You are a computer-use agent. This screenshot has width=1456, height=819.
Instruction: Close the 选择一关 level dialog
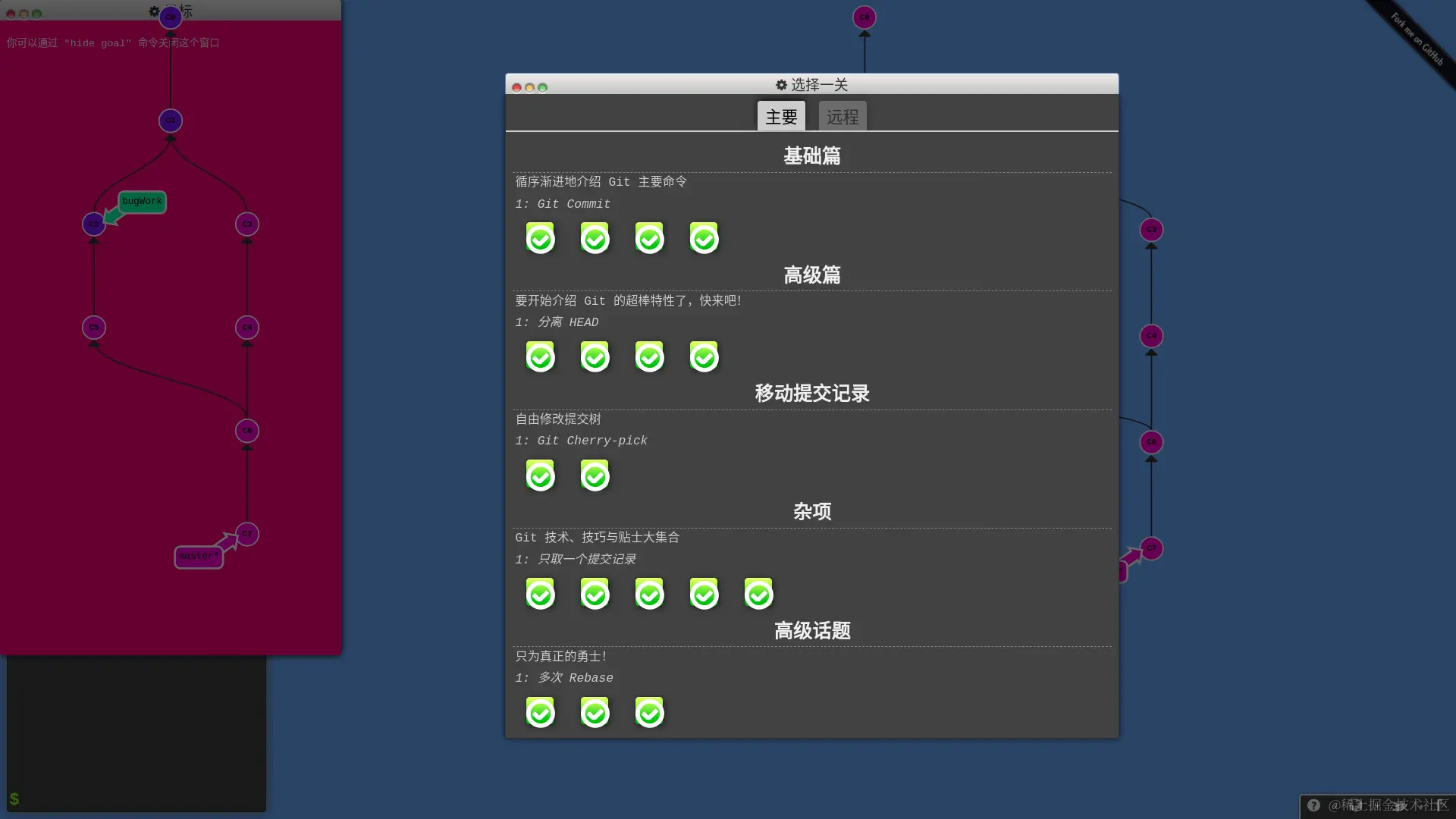tap(516, 88)
